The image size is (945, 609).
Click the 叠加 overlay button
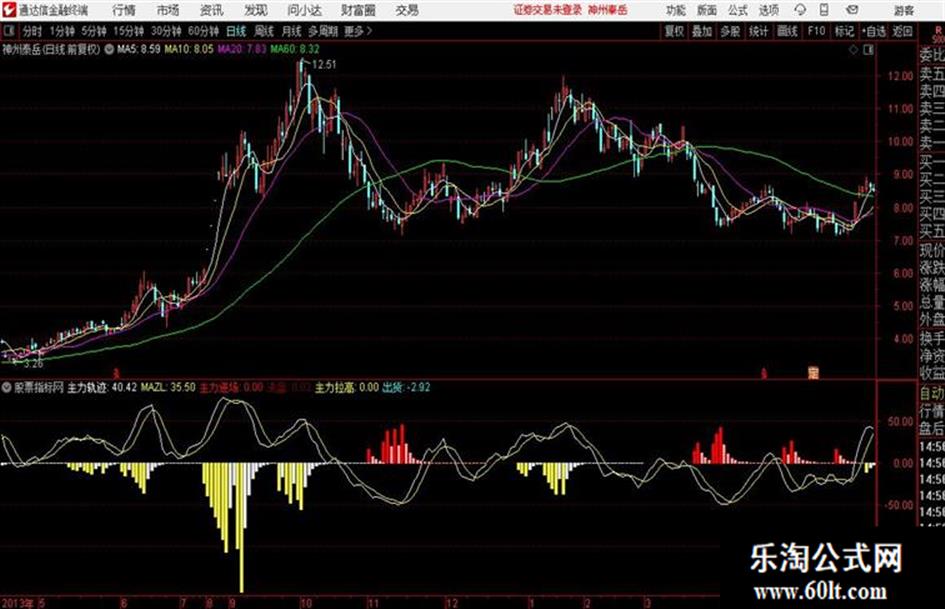[x=702, y=31]
